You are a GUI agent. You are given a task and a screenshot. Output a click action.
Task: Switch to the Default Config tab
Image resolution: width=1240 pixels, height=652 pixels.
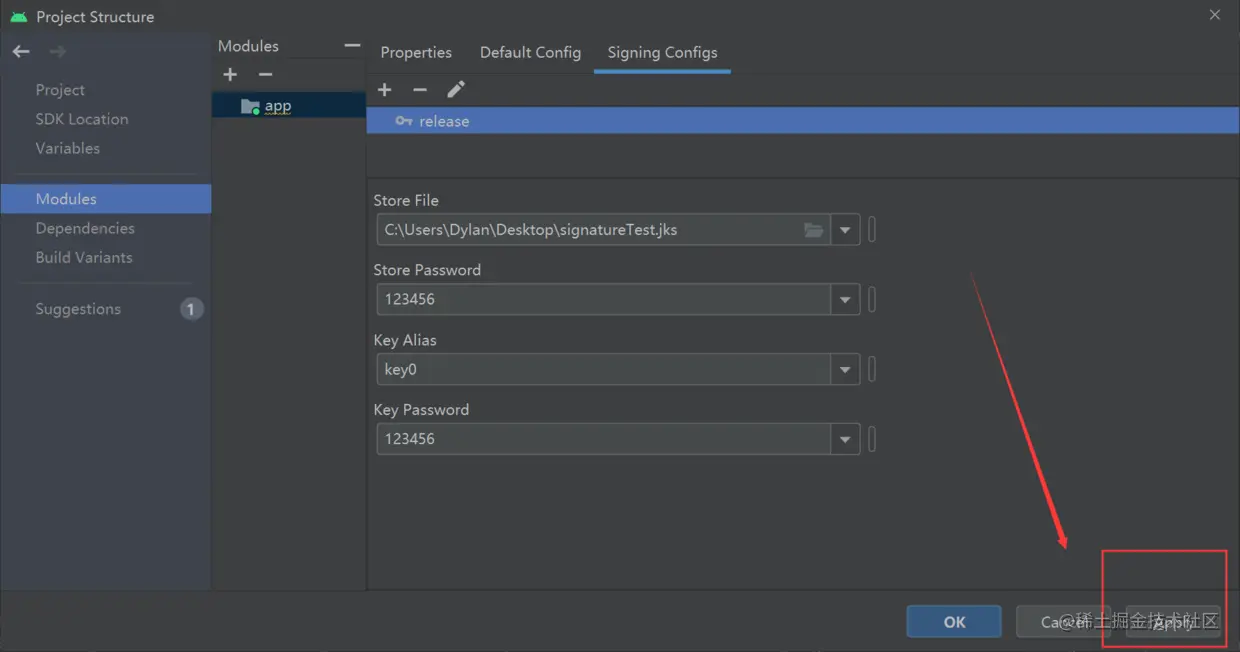pos(530,52)
